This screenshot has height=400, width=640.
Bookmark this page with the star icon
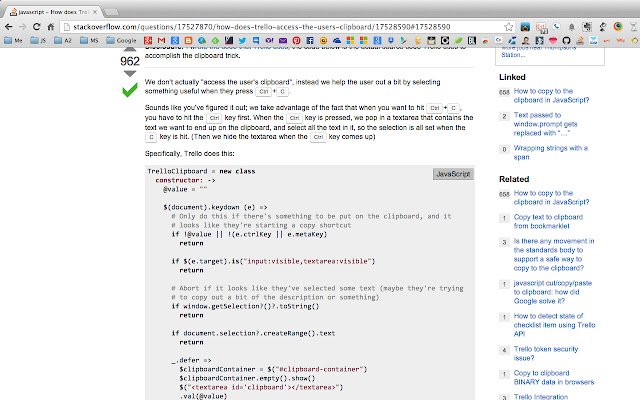pyautogui.click(x=509, y=27)
